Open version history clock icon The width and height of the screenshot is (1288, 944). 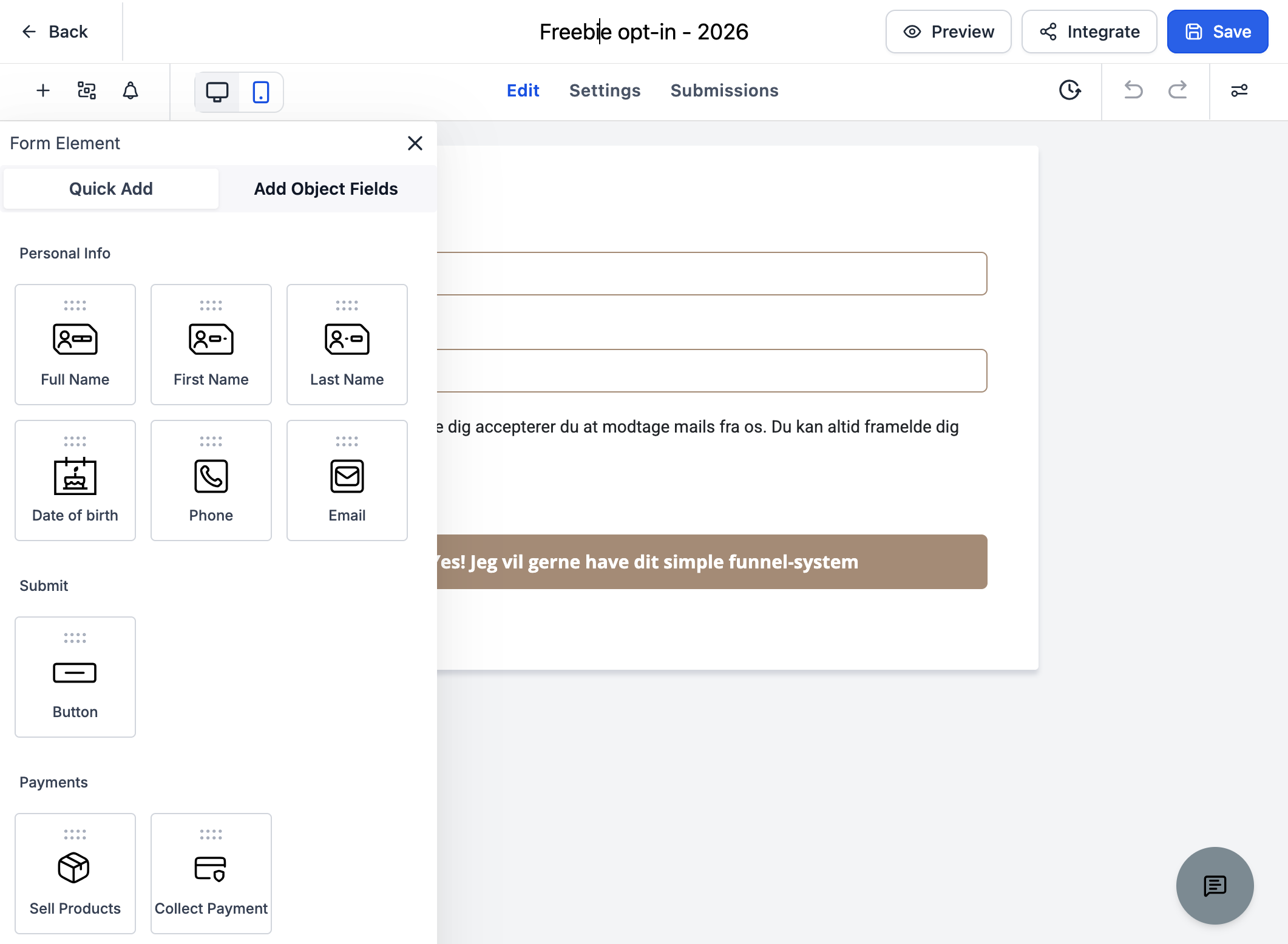[1069, 90]
